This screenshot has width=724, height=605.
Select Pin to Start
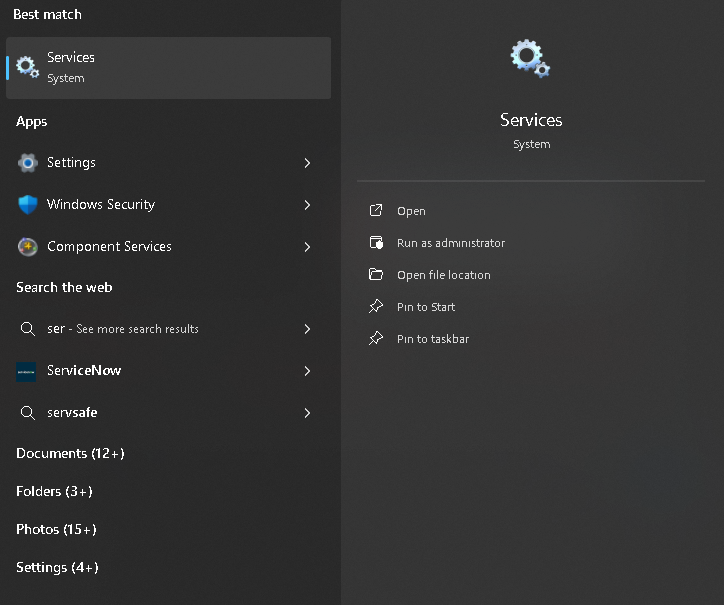pyautogui.click(x=426, y=307)
